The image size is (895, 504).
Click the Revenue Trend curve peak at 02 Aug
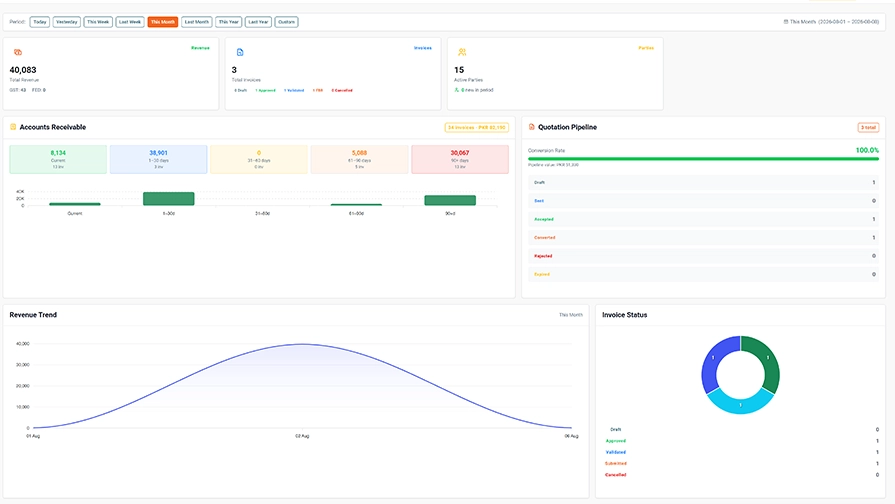tap(302, 344)
